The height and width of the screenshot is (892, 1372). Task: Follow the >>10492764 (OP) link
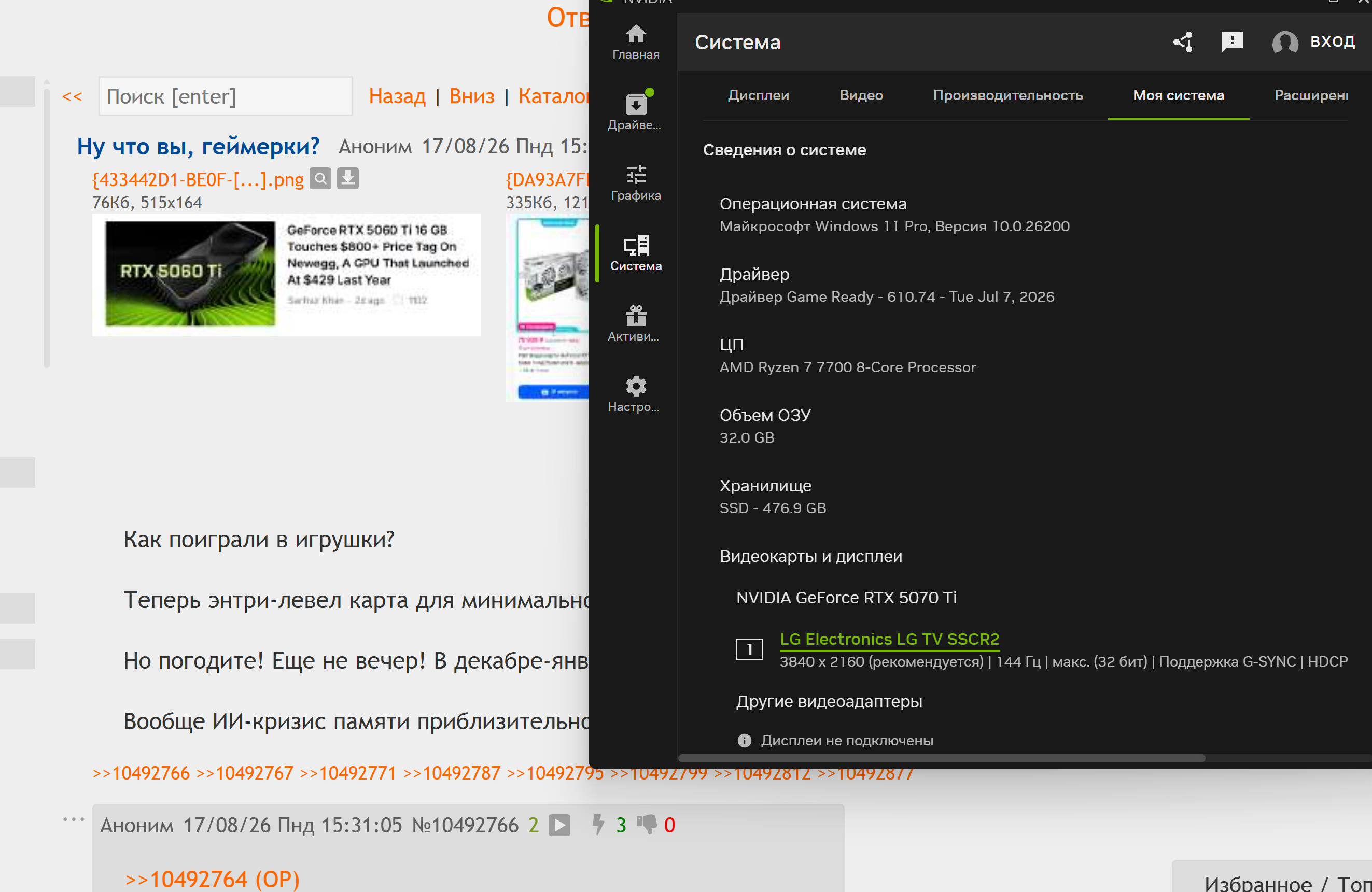212,880
